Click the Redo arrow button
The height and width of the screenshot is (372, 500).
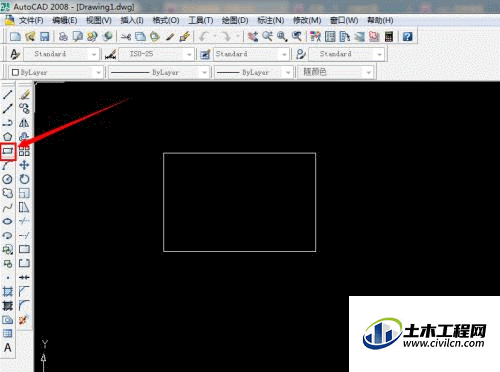tap(227, 36)
